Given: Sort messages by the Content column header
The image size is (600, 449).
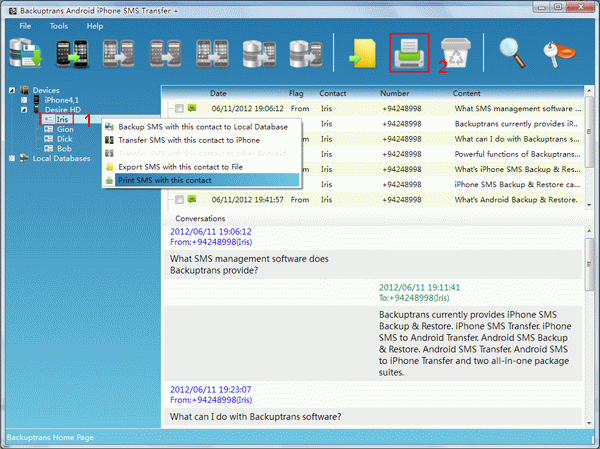Looking at the screenshot, I should pos(466,93).
